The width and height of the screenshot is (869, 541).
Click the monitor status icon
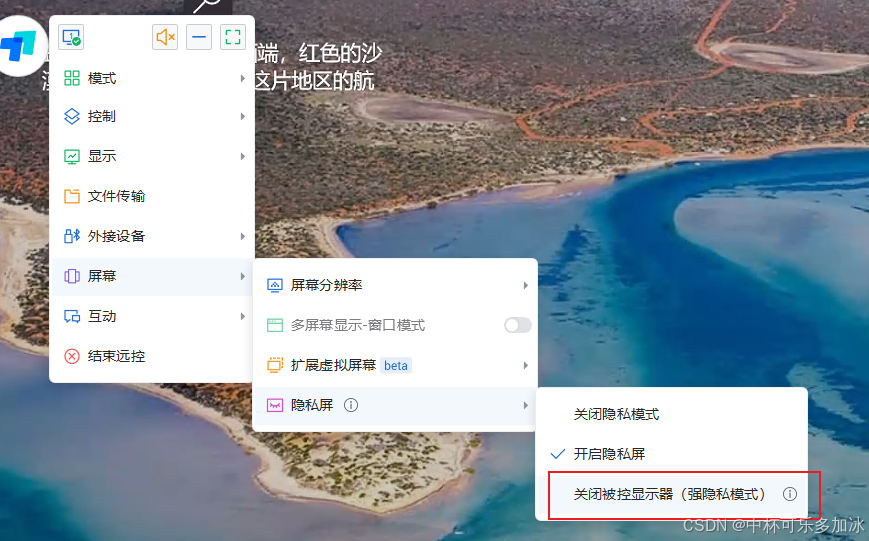tap(71, 37)
